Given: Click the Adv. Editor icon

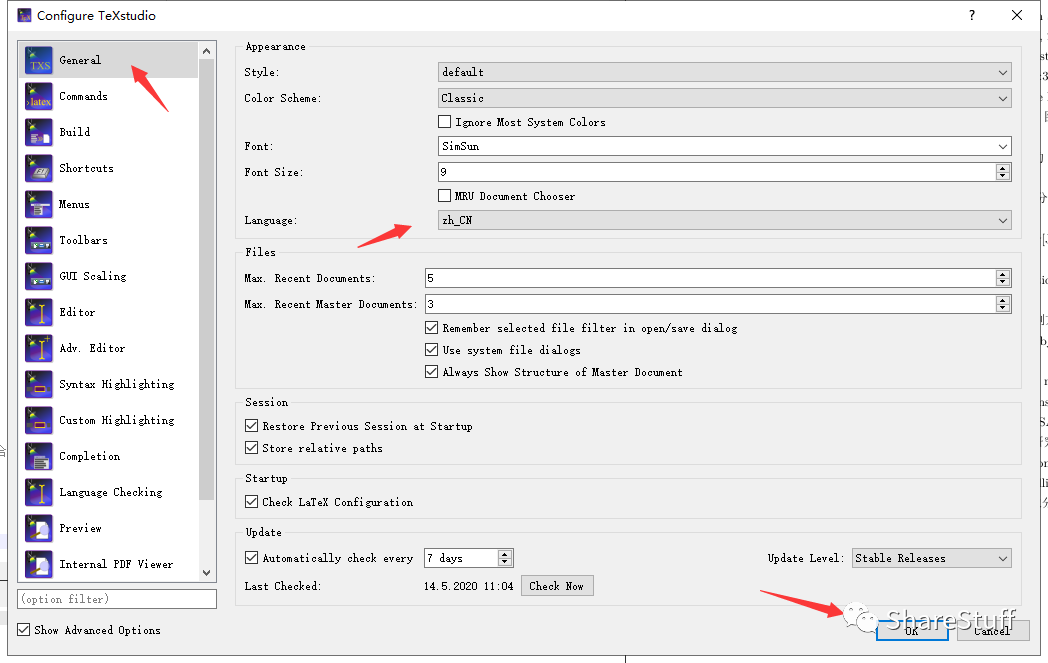Looking at the screenshot, I should pyautogui.click(x=39, y=349).
